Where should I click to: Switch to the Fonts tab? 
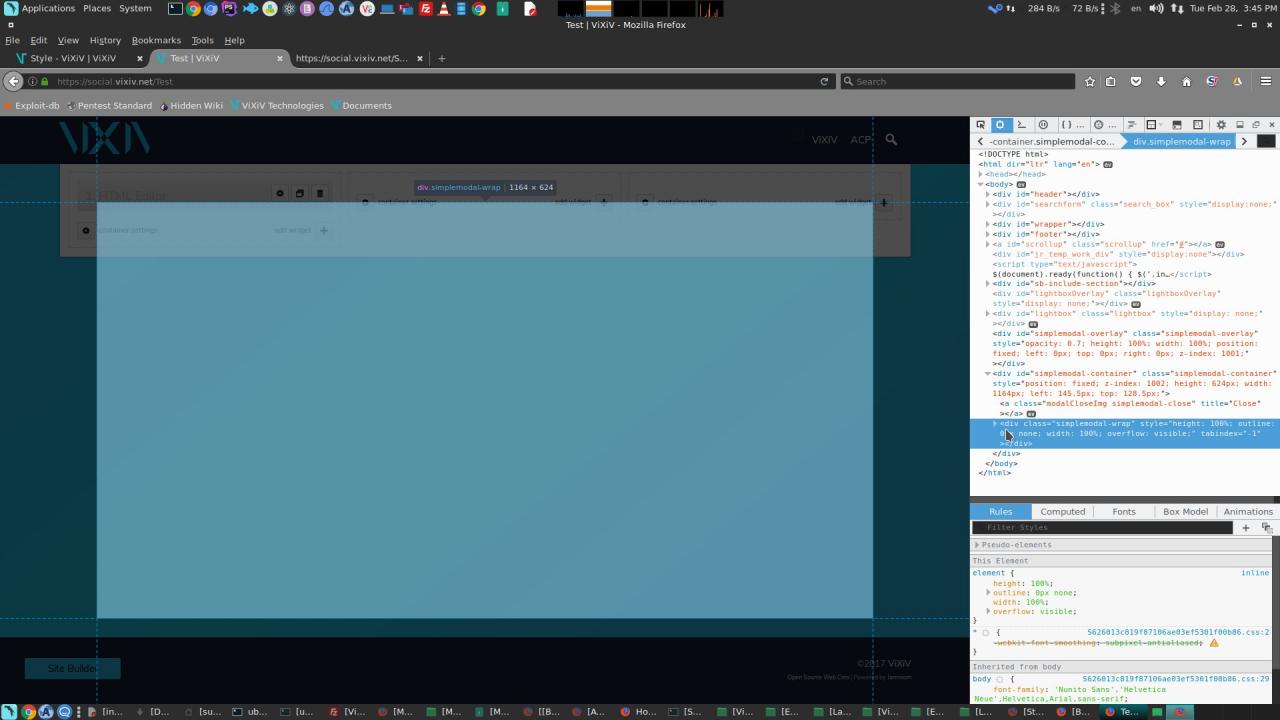pyautogui.click(x=1124, y=512)
